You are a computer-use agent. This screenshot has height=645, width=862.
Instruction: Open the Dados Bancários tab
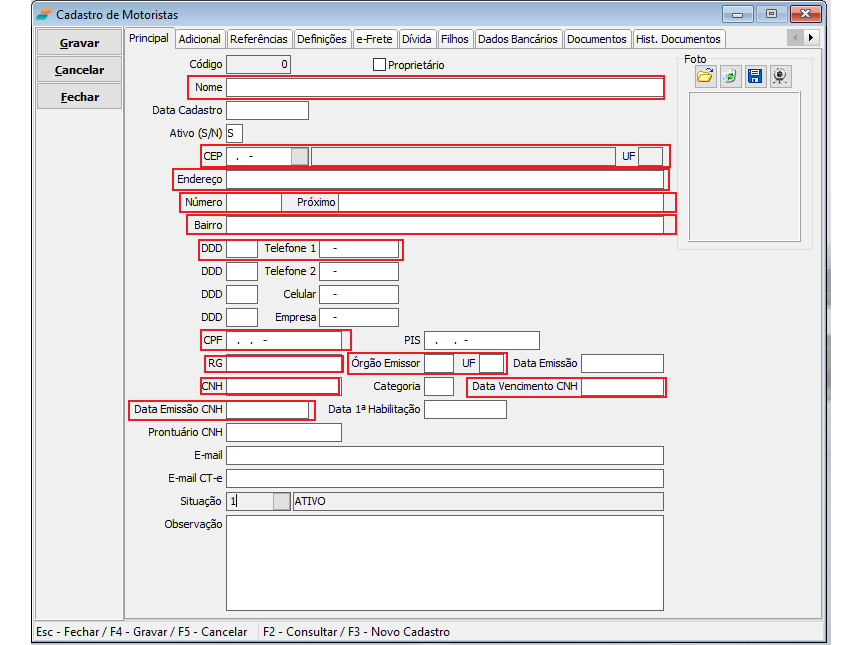pos(517,39)
